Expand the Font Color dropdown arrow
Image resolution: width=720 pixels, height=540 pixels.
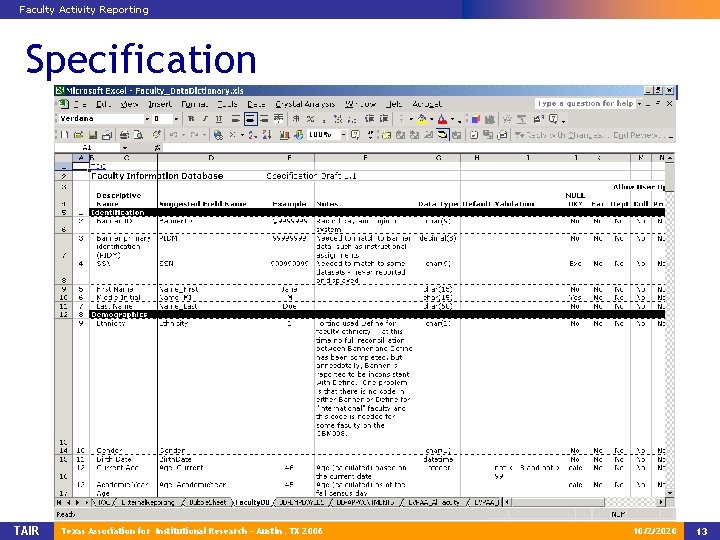click(x=452, y=119)
